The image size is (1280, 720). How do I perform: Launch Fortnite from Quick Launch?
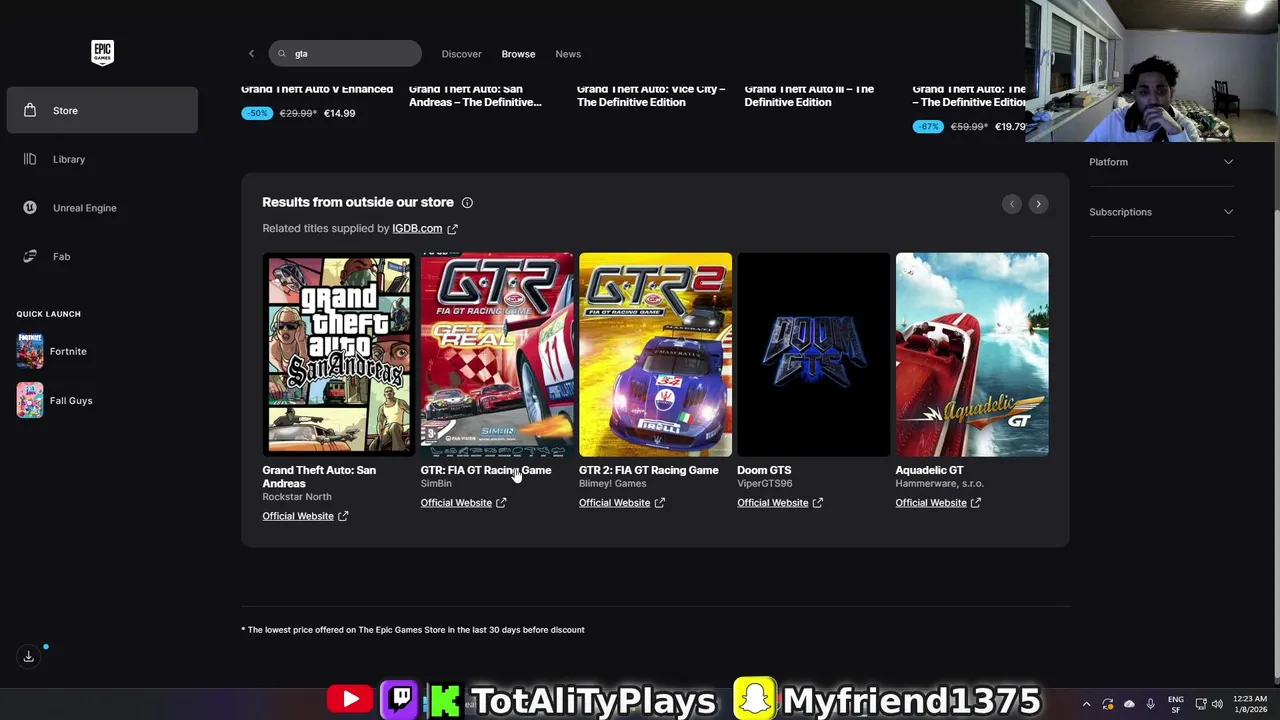point(52,351)
